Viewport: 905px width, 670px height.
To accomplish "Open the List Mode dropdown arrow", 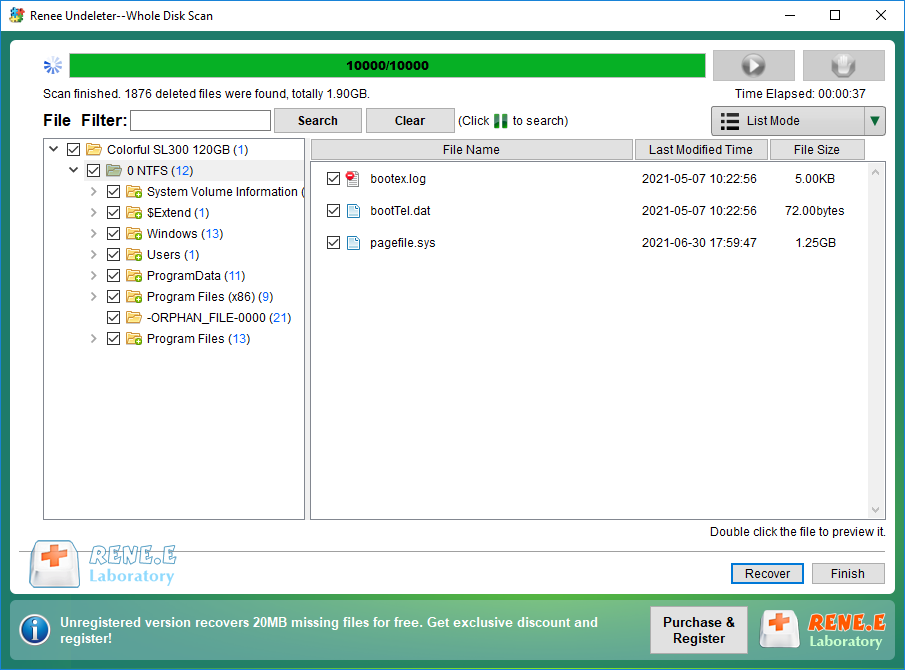I will 874,121.
